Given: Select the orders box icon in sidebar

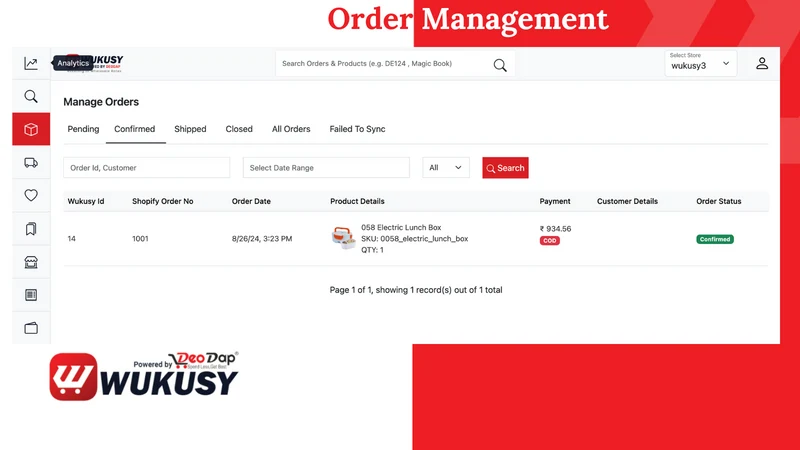Looking at the screenshot, I should 31,129.
